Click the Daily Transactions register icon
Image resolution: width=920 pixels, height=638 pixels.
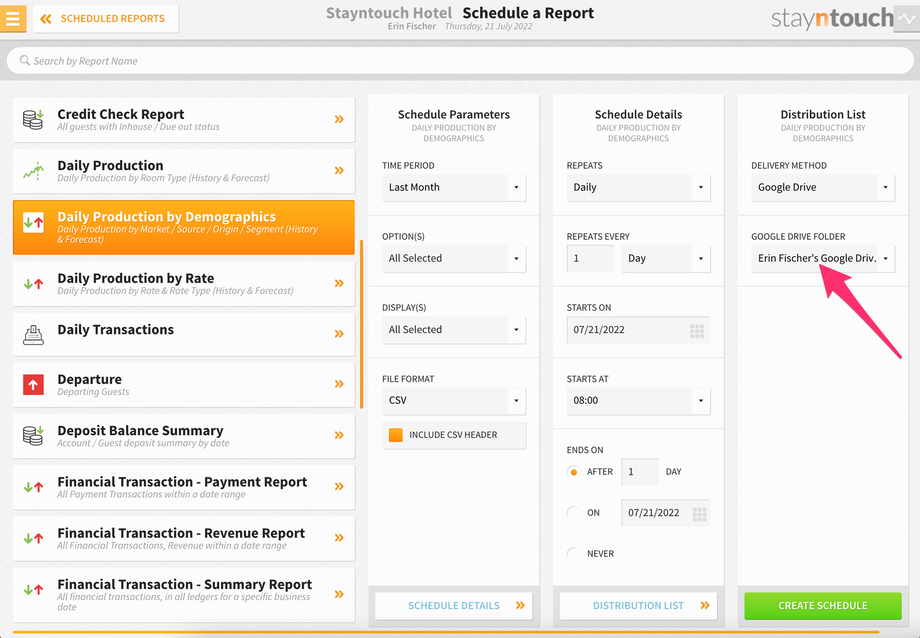click(33, 334)
